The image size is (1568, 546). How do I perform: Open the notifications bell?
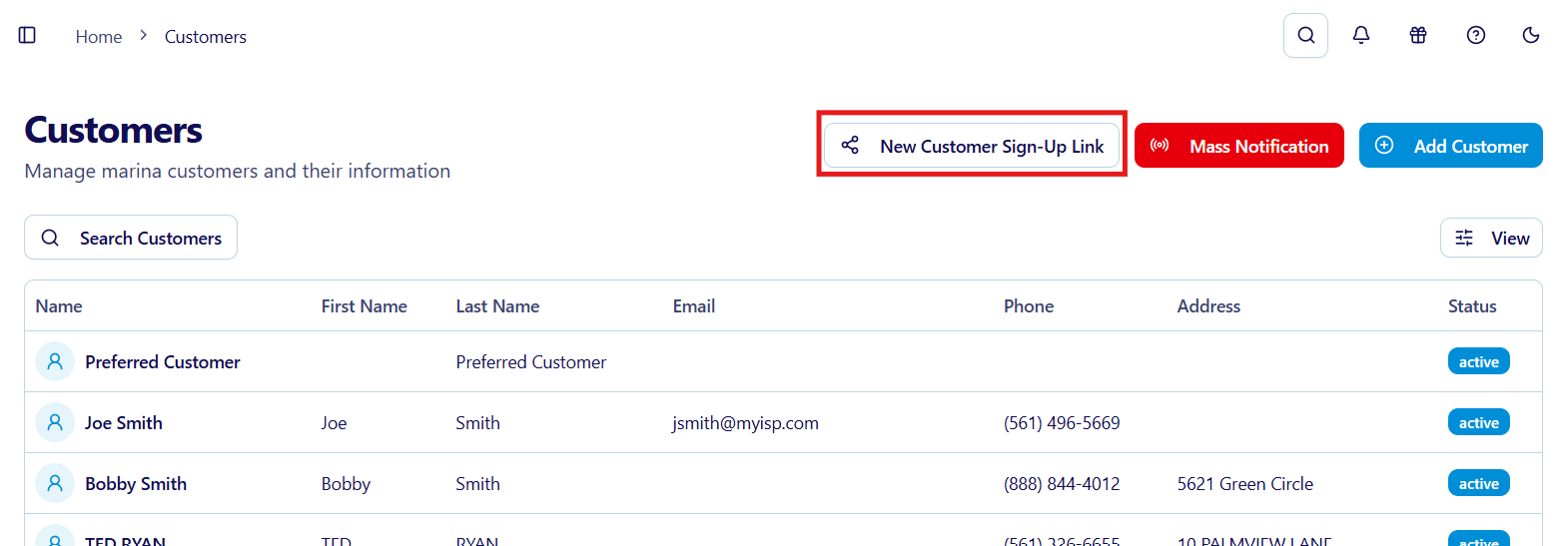pyautogui.click(x=1361, y=36)
